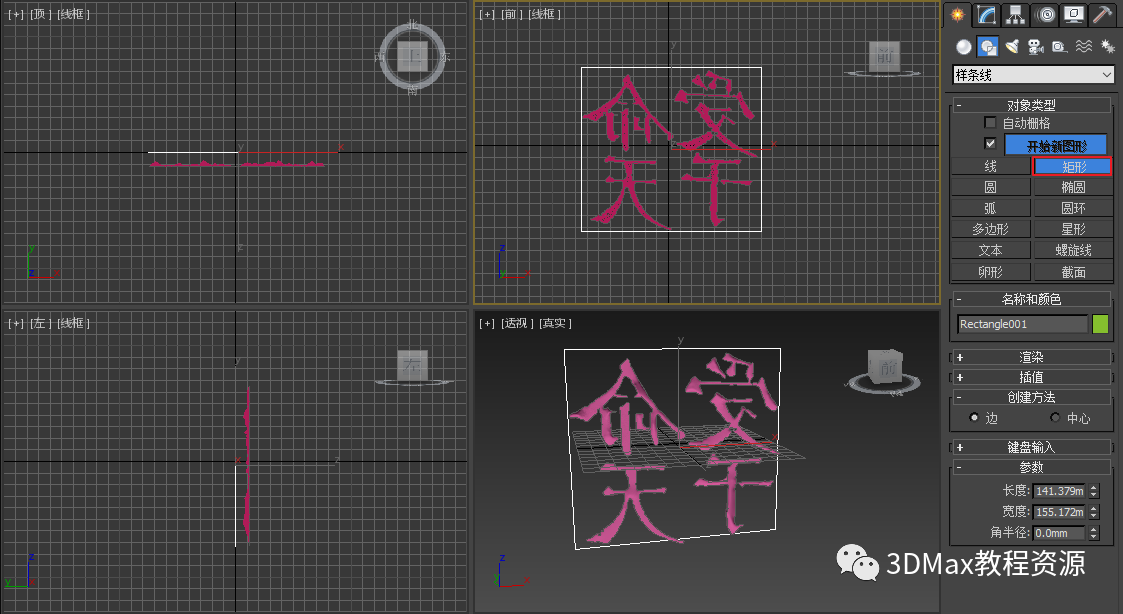The image size is (1123, 614).
Task: Click the 长度 spinner arrows
Action: coord(1094,491)
